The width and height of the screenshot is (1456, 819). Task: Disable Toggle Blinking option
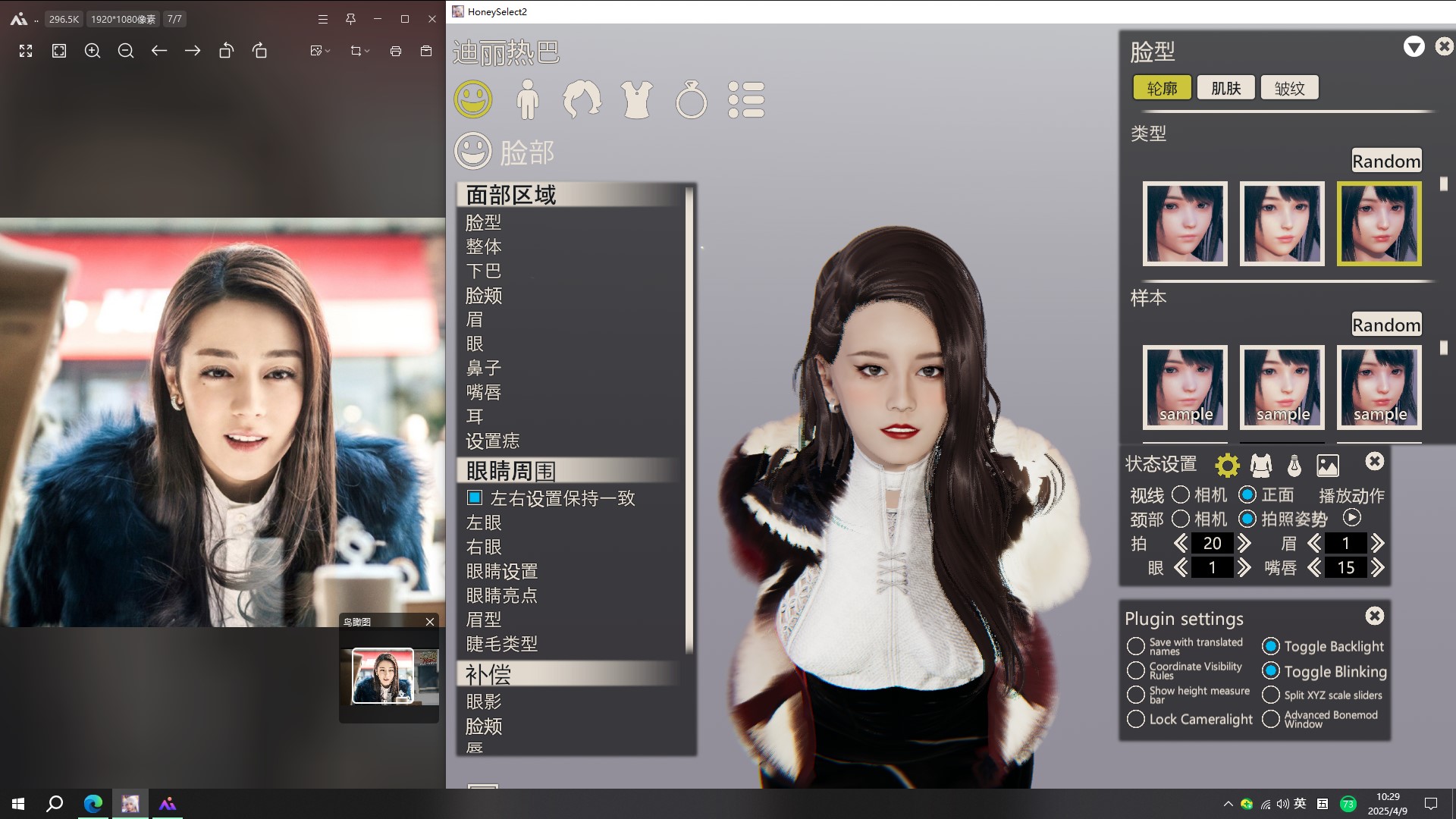[1271, 671]
